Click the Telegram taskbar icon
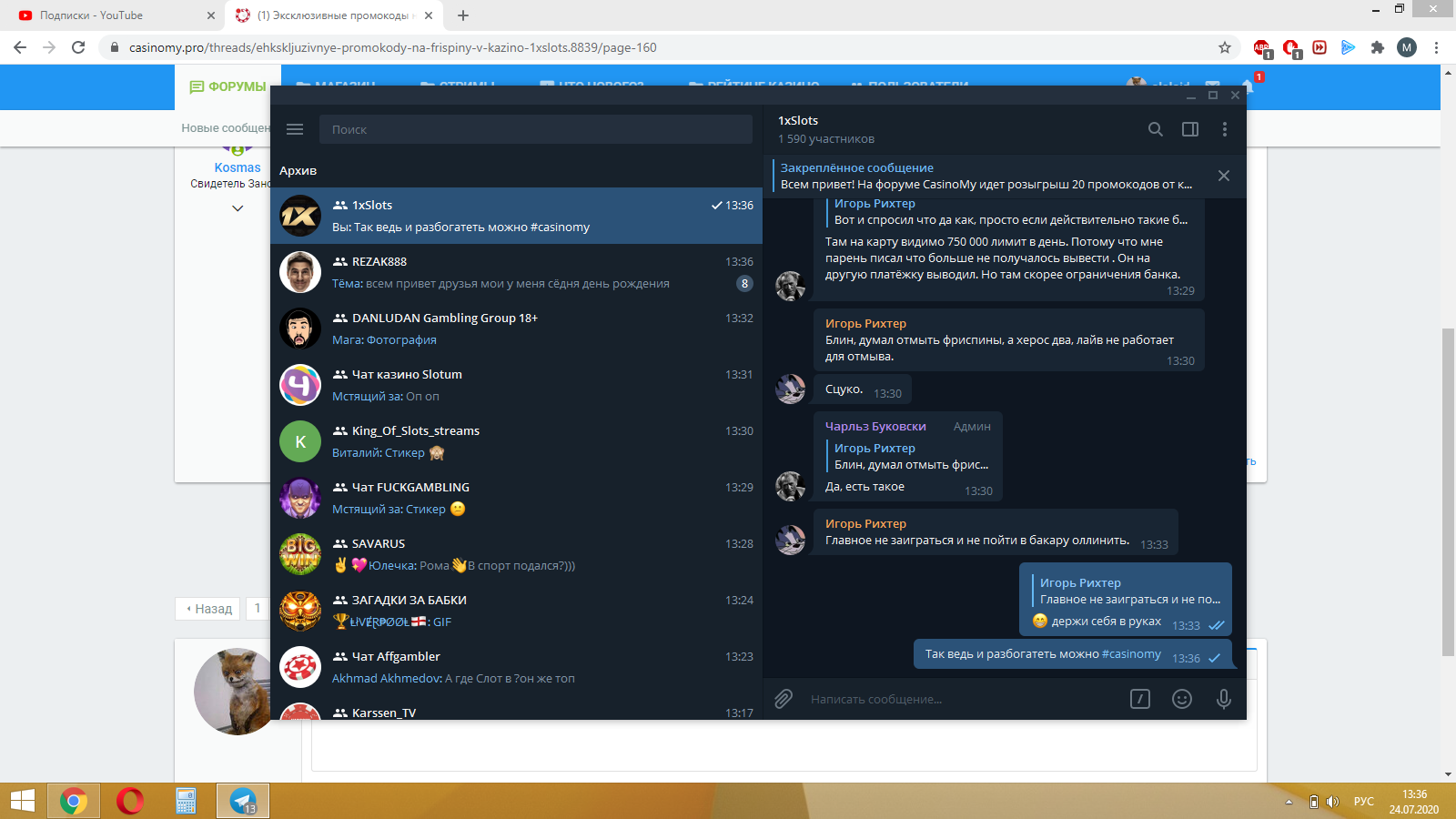The height and width of the screenshot is (819, 1456). [x=243, y=801]
